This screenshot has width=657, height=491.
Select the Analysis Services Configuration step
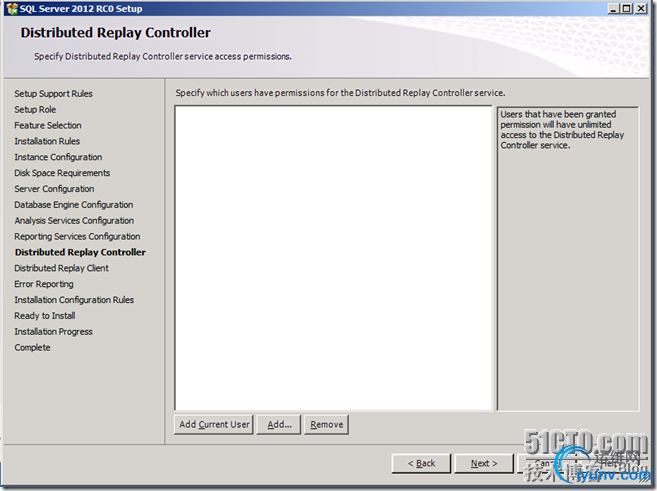74,221
